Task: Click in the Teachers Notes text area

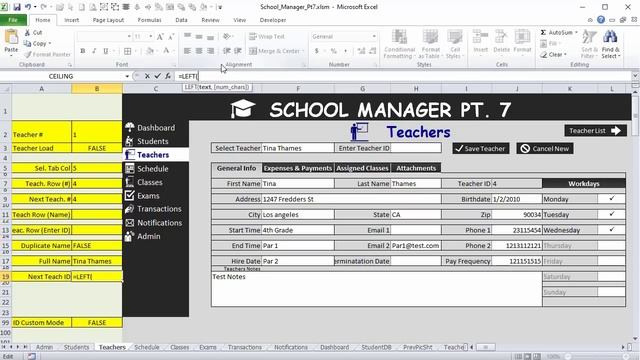Action: (x=376, y=289)
